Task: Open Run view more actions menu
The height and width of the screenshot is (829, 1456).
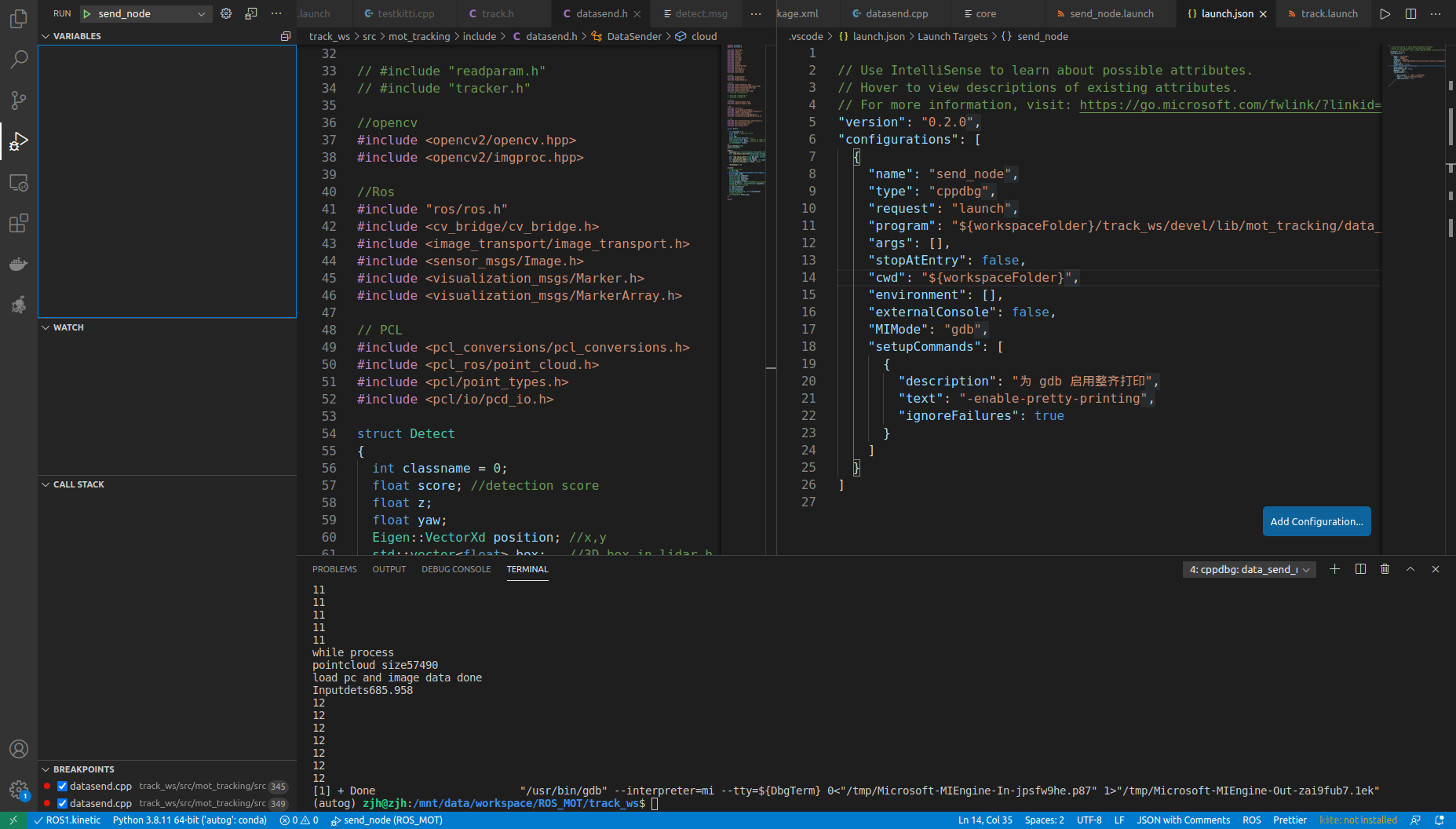Action: tap(276, 13)
